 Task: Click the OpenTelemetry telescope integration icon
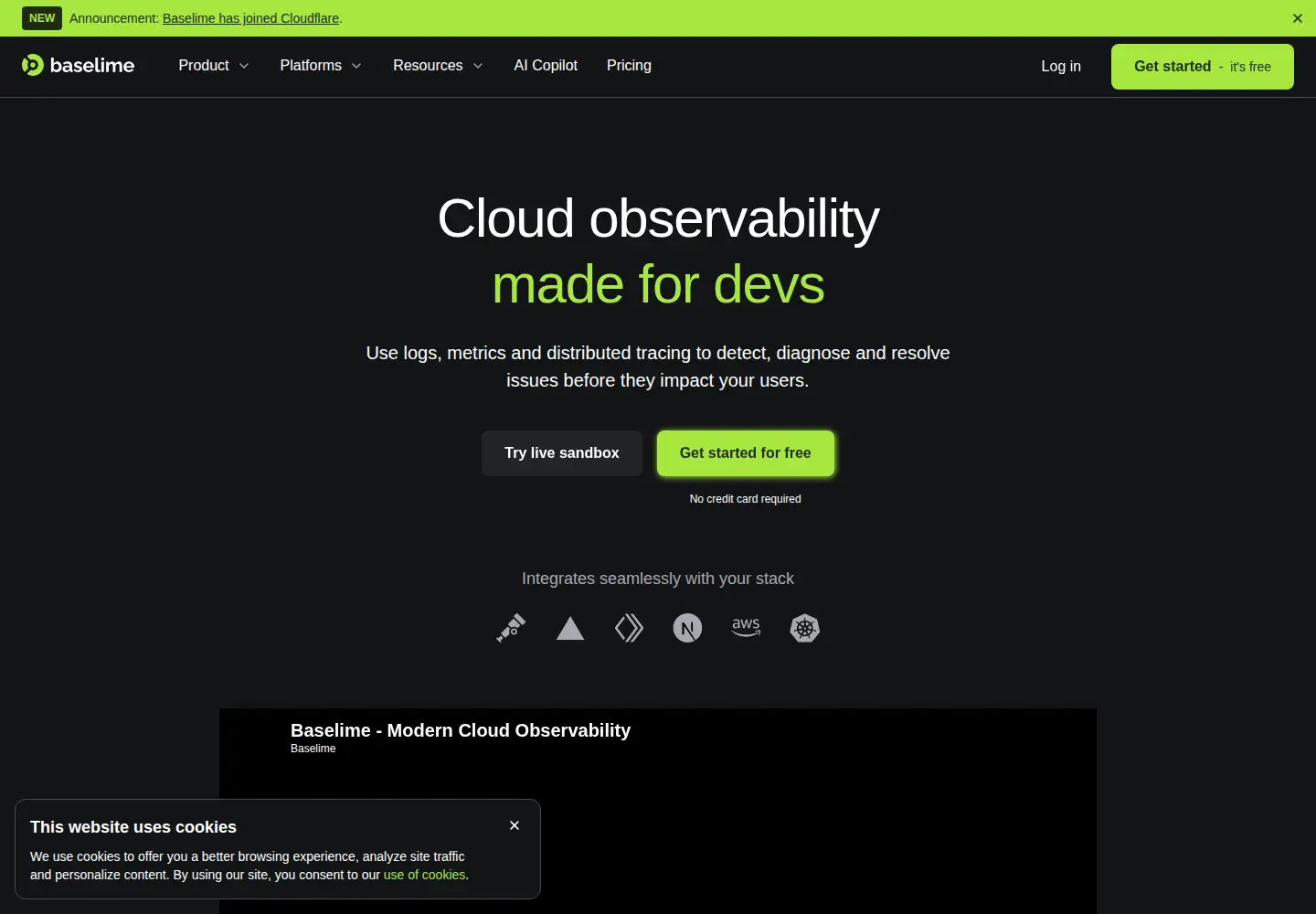511,628
